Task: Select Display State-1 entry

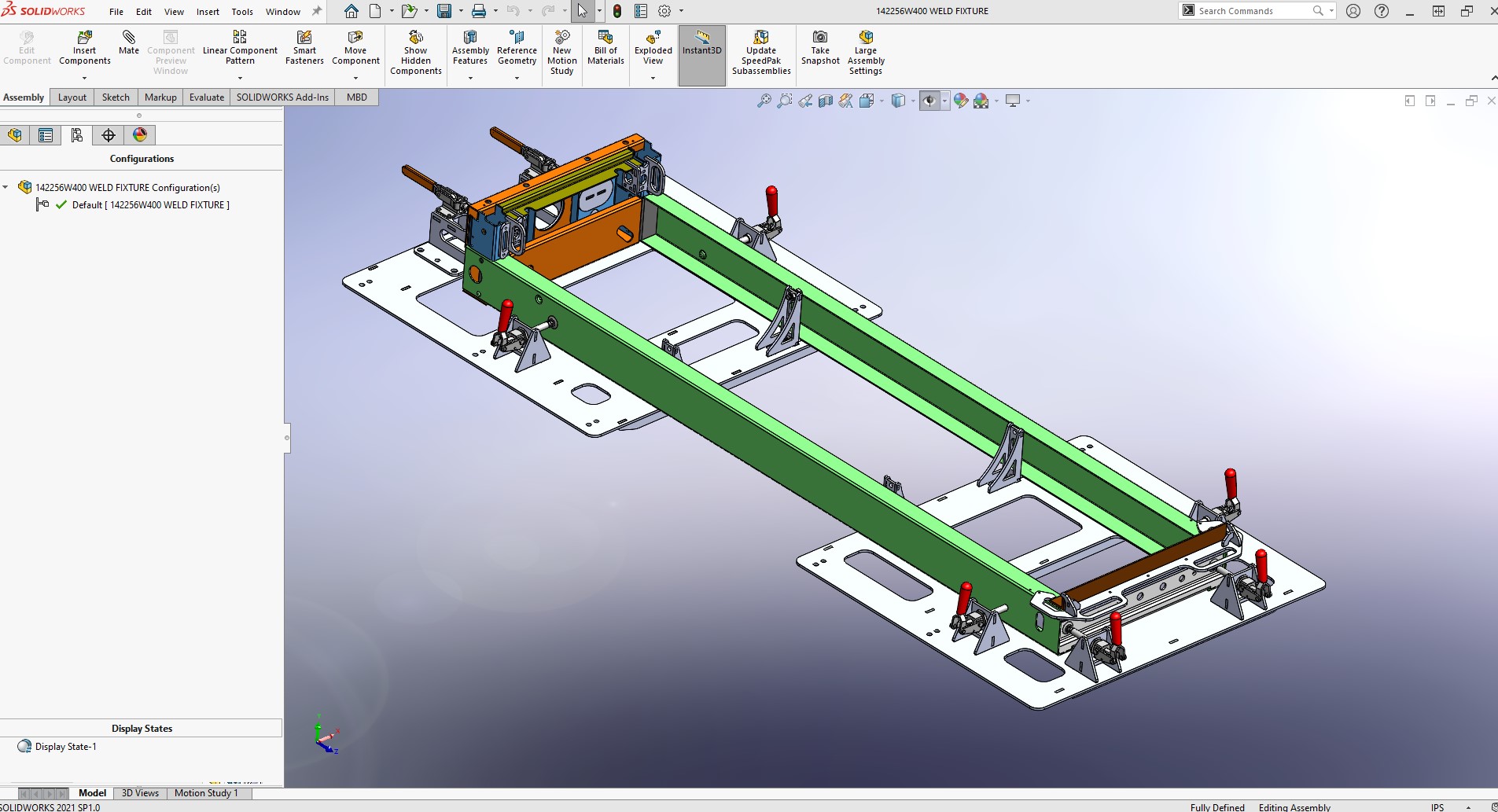Action: click(x=66, y=747)
